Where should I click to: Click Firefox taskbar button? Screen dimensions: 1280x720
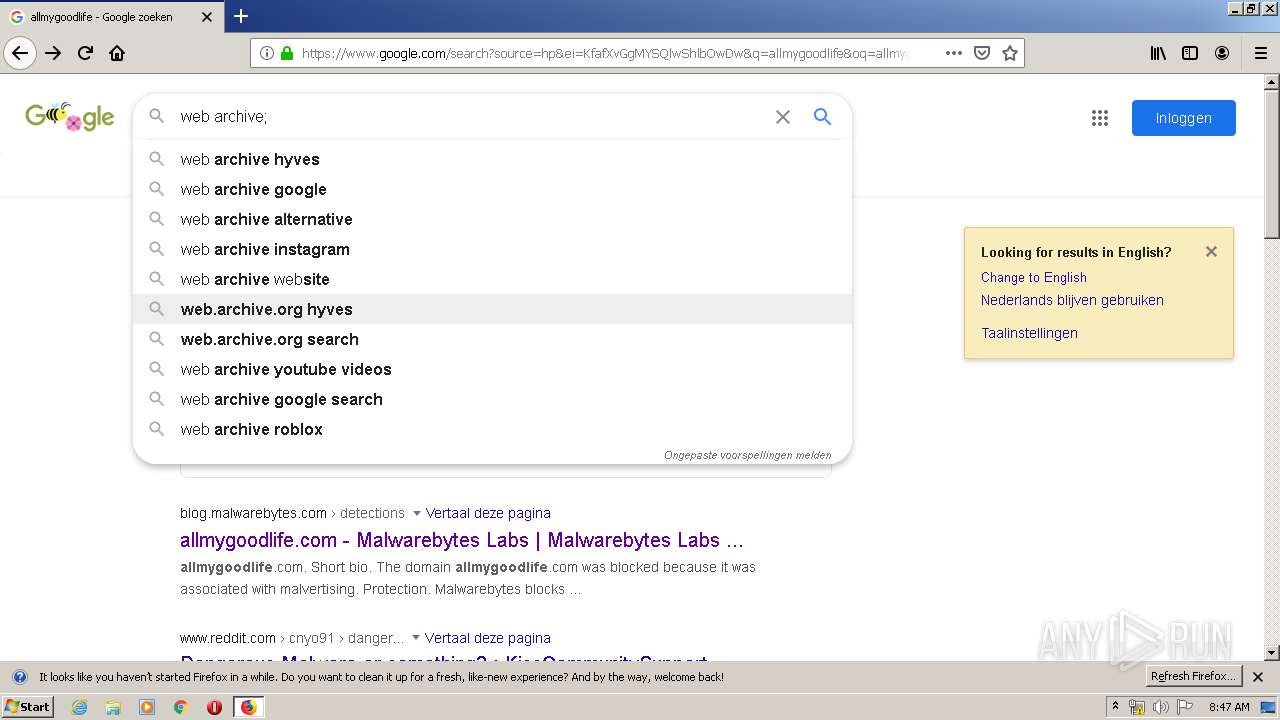pos(248,707)
